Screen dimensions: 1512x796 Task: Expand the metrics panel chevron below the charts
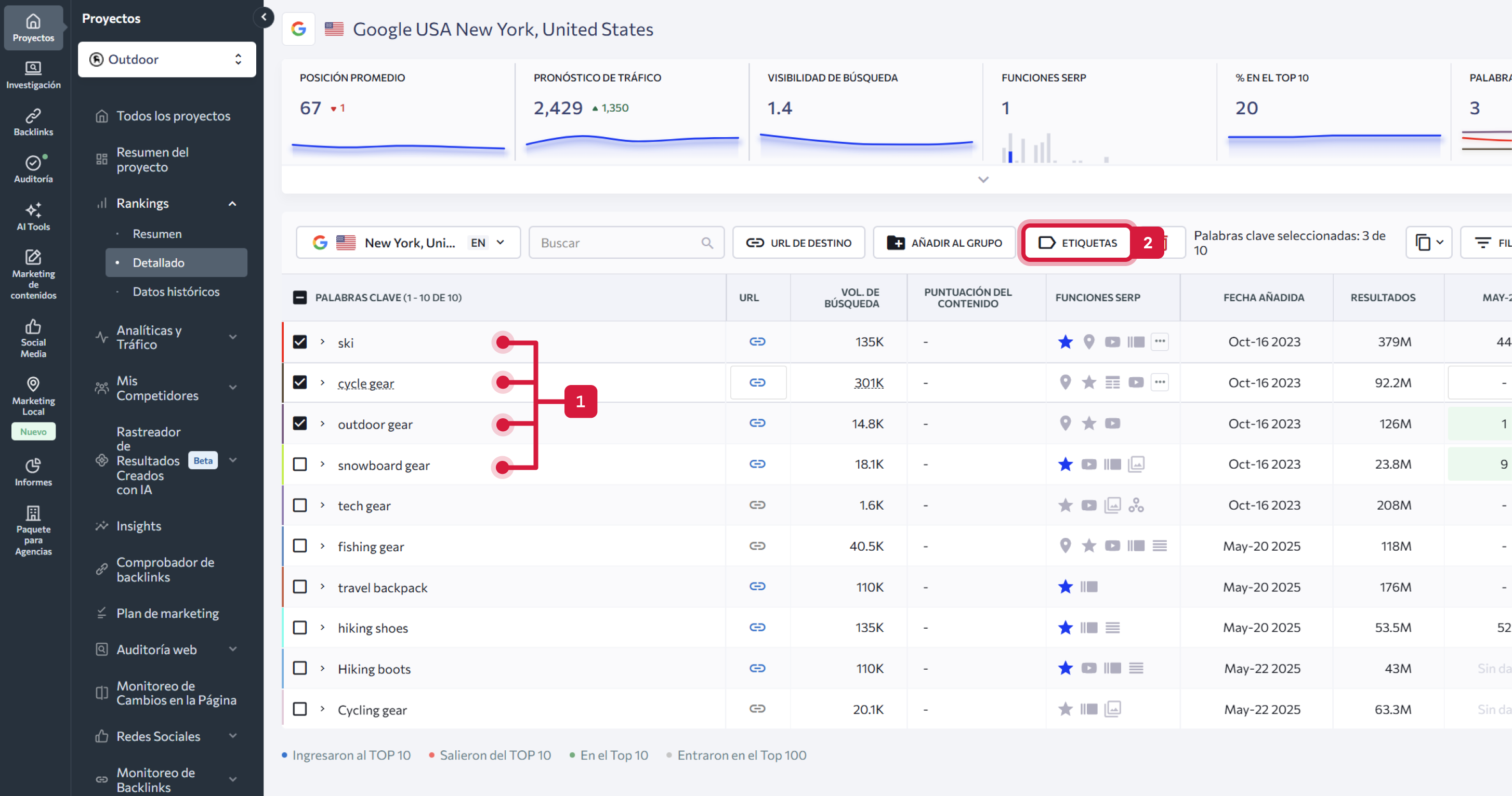983,179
